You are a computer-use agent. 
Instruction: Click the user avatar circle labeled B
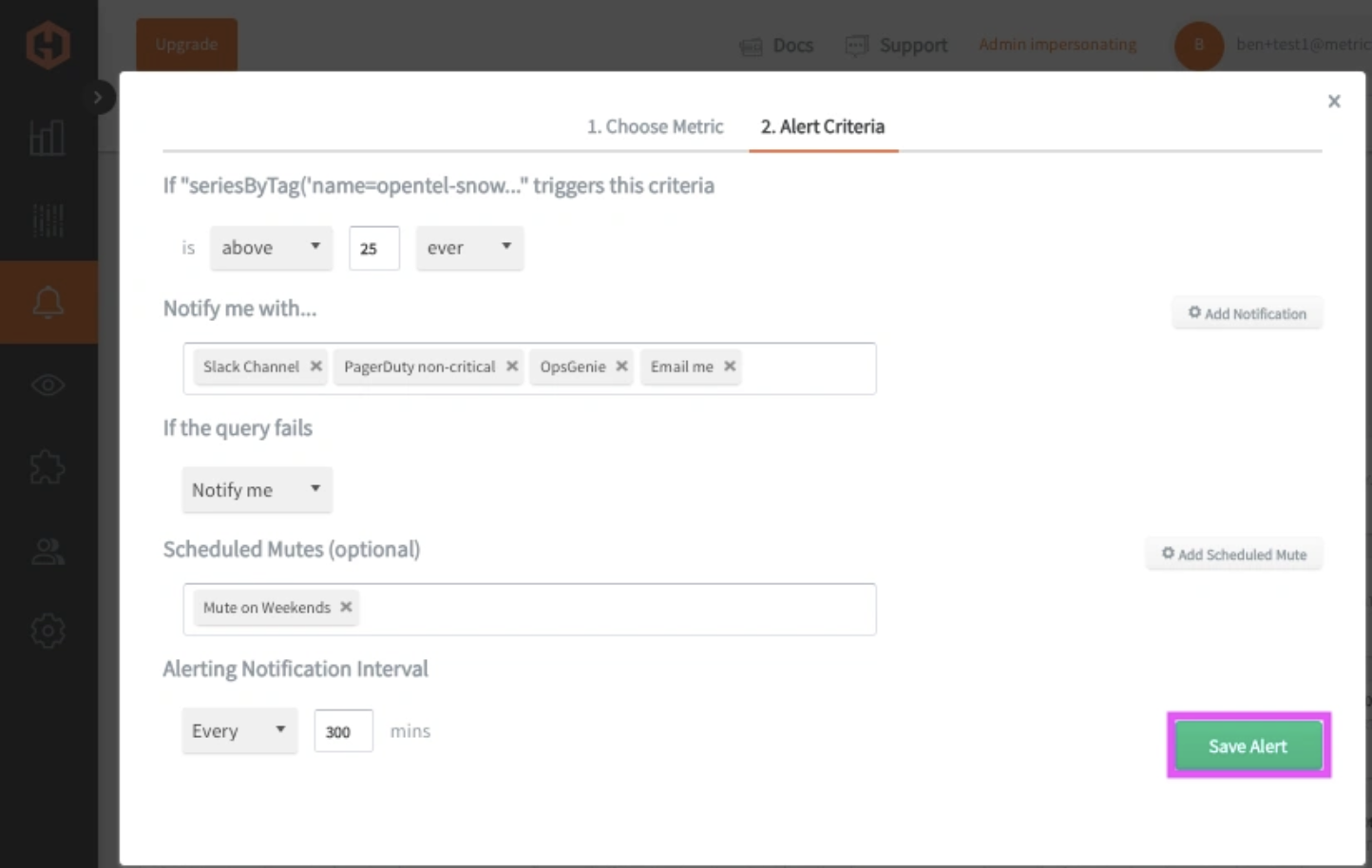point(1198,45)
